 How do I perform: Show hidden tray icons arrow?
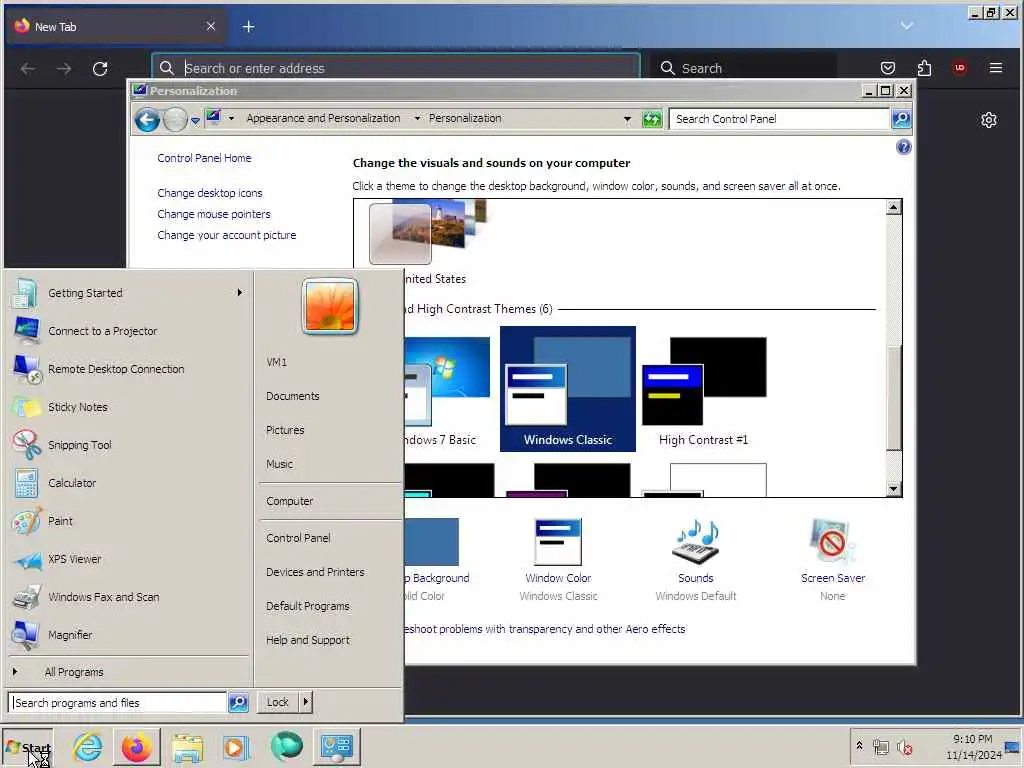click(859, 745)
